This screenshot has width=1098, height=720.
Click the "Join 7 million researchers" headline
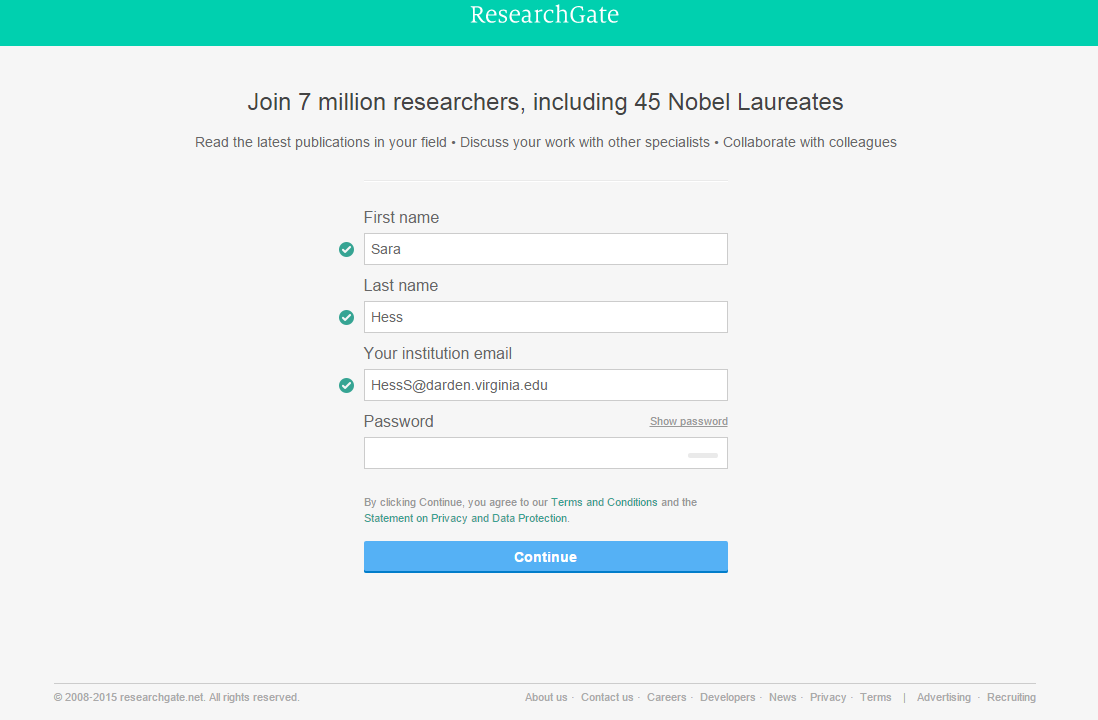click(x=545, y=102)
